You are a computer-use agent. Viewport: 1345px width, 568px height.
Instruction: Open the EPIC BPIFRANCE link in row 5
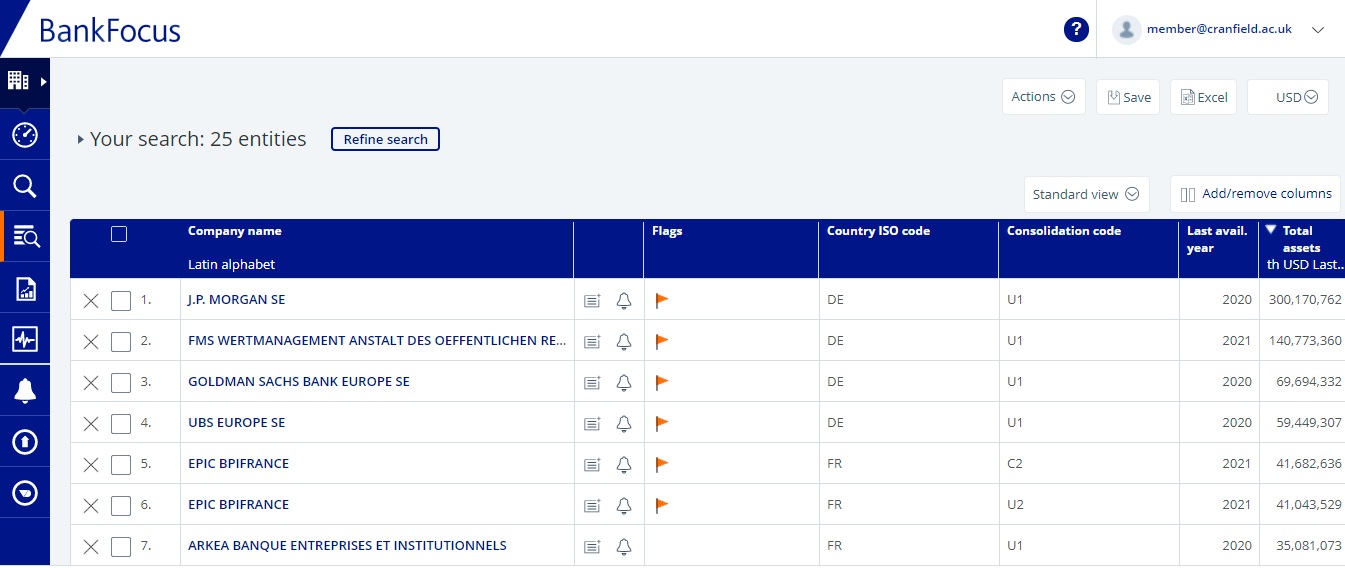click(x=238, y=464)
